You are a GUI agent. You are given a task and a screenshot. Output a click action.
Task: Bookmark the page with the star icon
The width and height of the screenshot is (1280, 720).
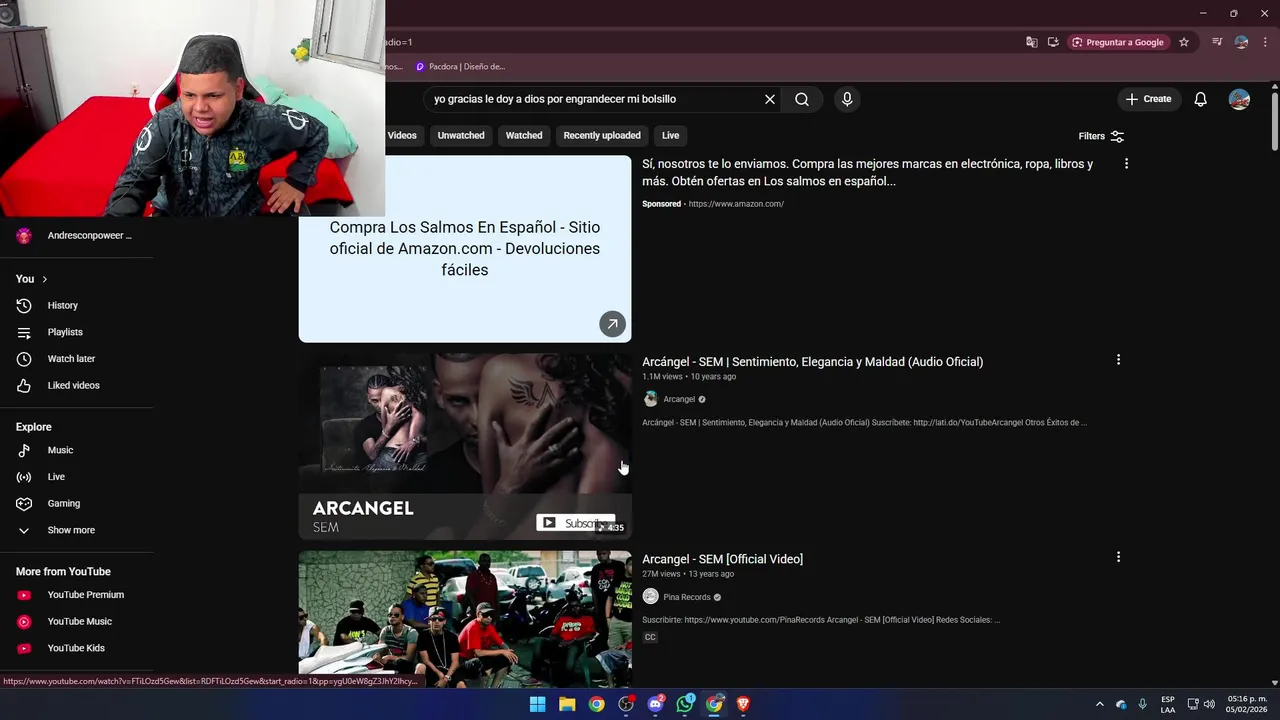coord(1184,42)
